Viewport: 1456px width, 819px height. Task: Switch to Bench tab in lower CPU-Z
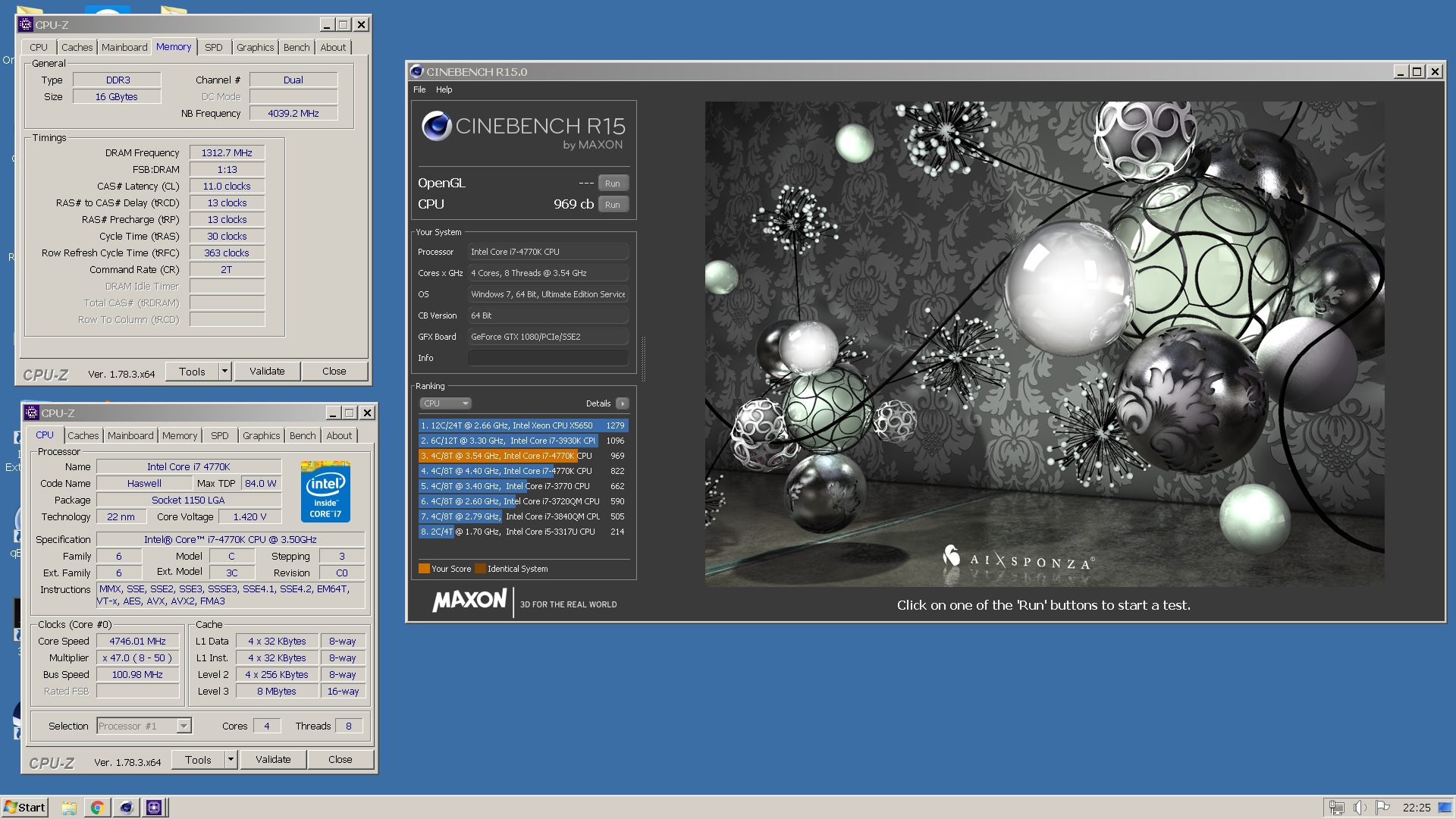[303, 435]
